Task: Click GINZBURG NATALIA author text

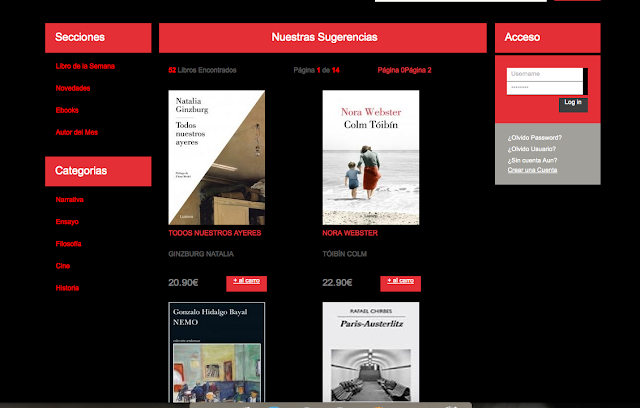Action: point(201,254)
